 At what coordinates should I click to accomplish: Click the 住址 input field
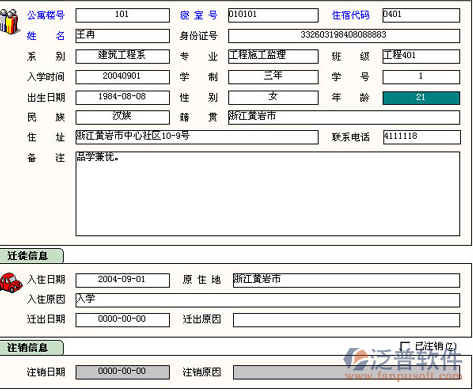pyautogui.click(x=197, y=137)
